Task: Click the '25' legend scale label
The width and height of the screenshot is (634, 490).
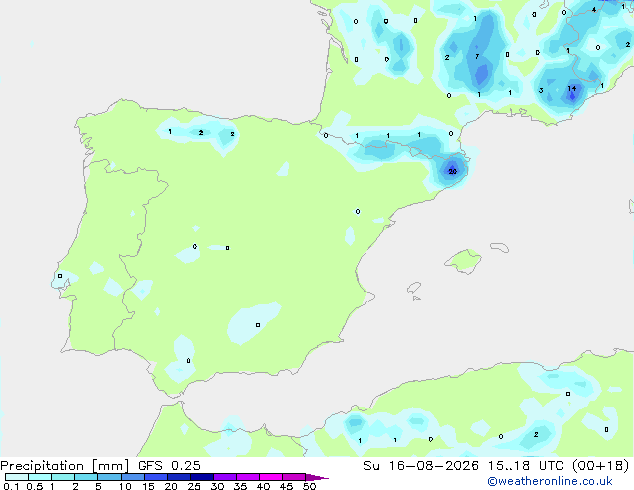Action: [x=194, y=486]
